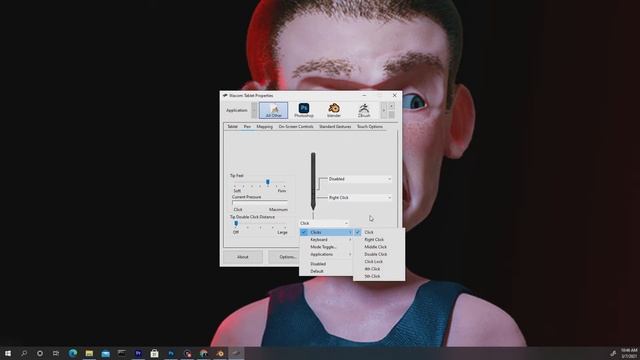640x360 pixels.
Task: Click Tip Double Click Distance slider handle
Action: [x=236, y=223]
